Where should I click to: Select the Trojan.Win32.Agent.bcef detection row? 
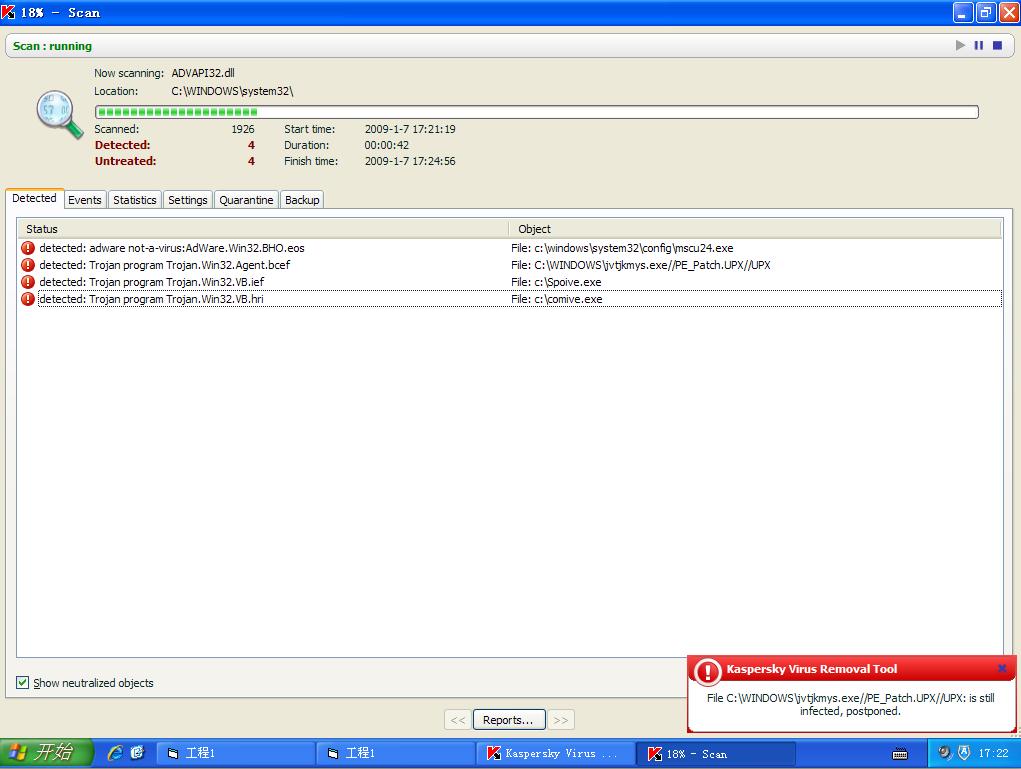pyautogui.click(x=510, y=265)
